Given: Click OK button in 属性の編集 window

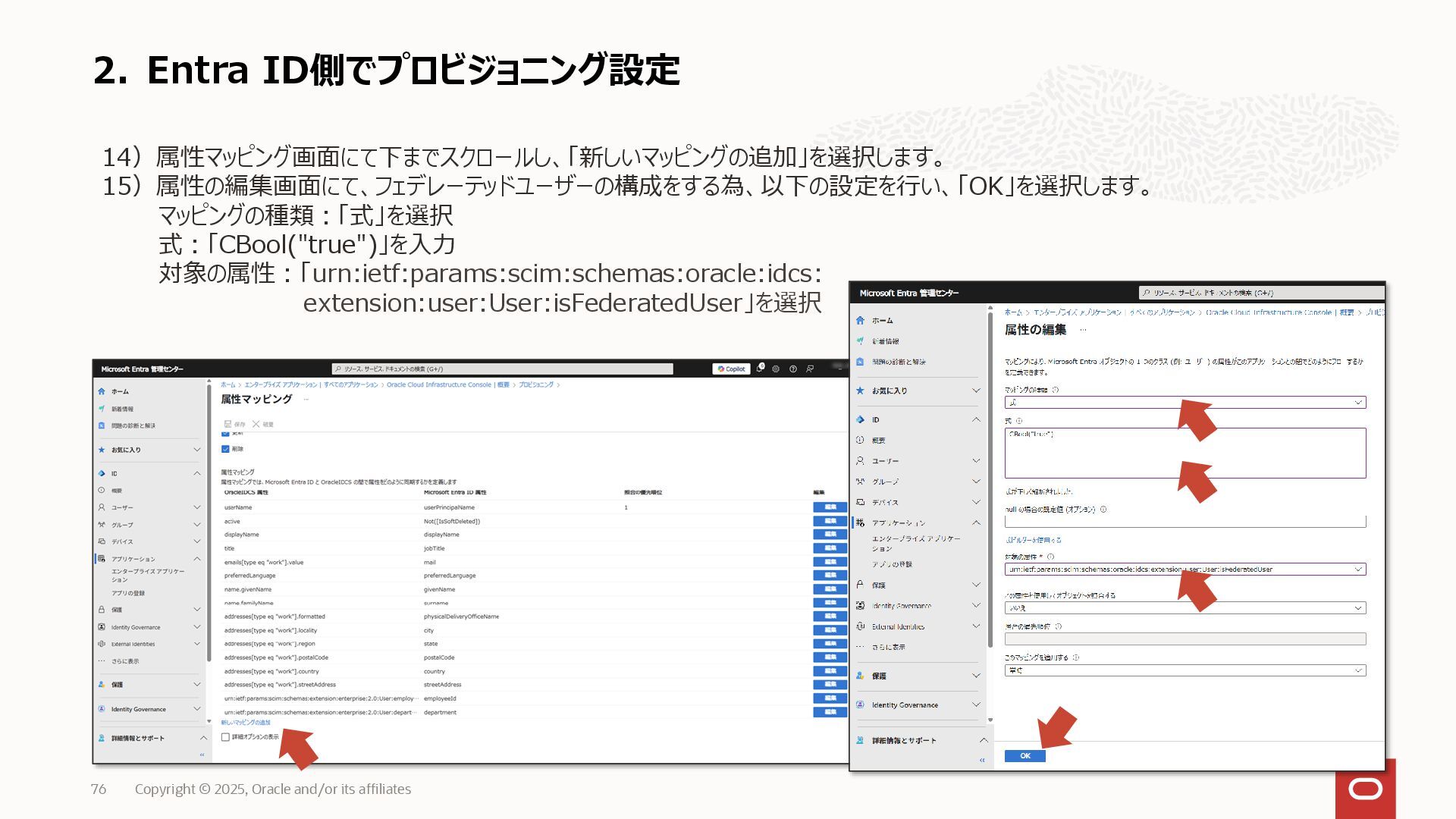Looking at the screenshot, I should tap(1025, 756).
